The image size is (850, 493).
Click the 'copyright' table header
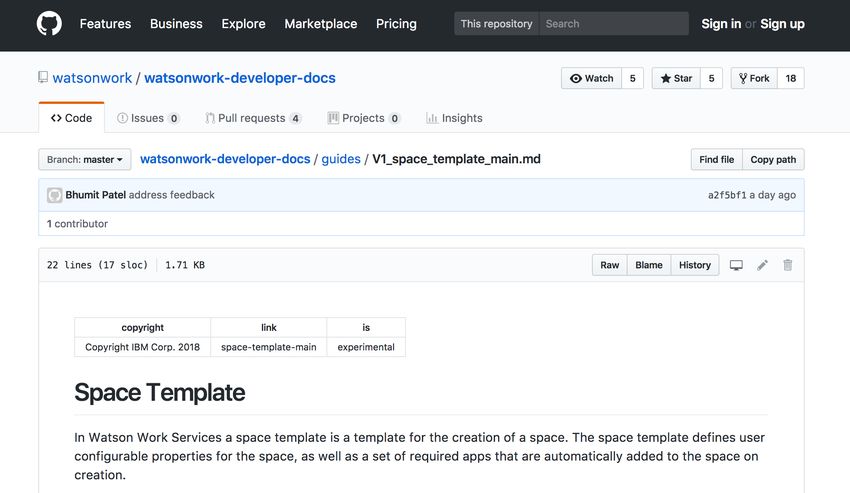143,328
